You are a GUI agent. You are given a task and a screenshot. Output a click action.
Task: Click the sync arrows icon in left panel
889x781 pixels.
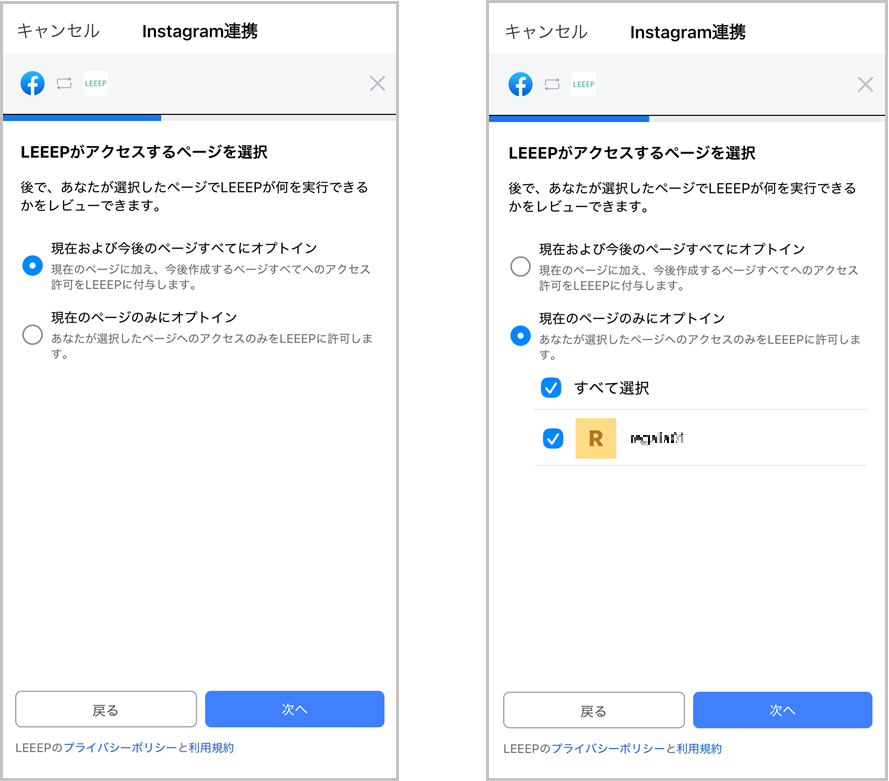pyautogui.click(x=64, y=83)
